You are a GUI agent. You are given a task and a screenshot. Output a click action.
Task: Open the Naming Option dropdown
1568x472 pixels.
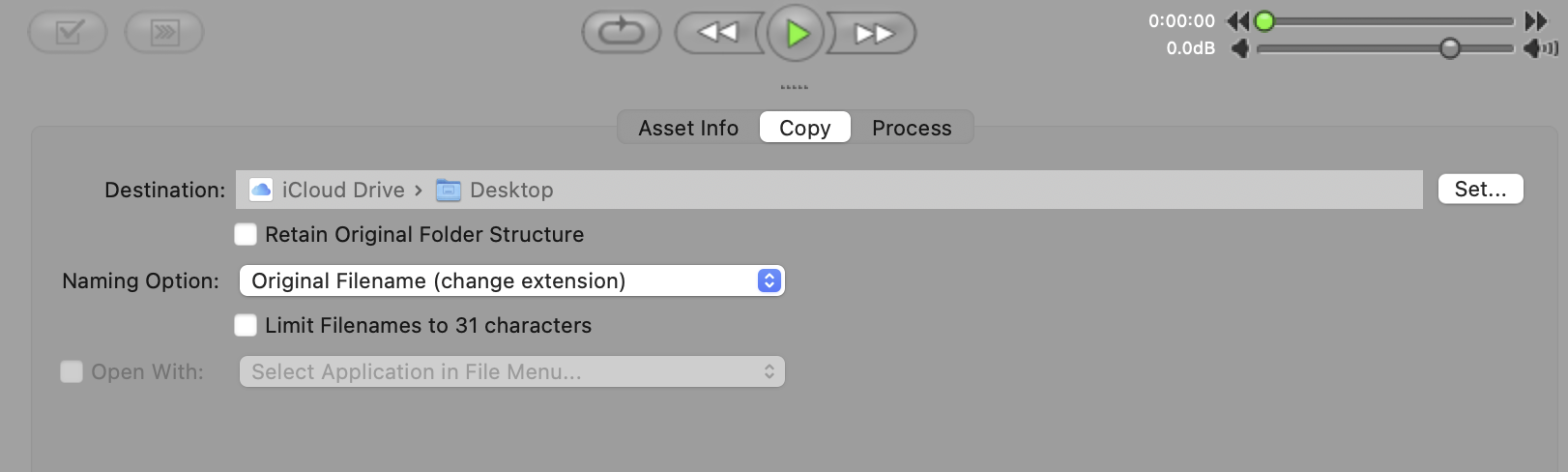(511, 280)
